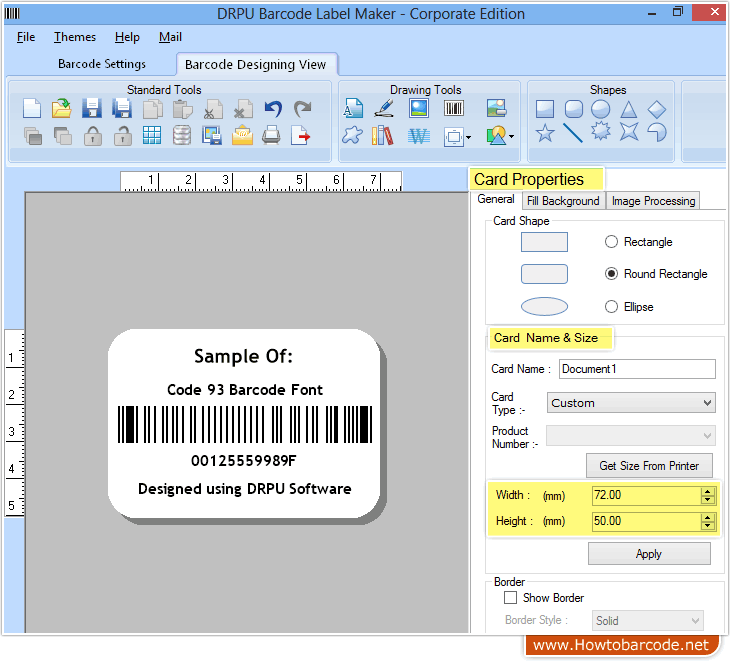Image resolution: width=730 pixels, height=662 pixels.
Task: Select the Ellipse shape tool
Action: (601, 109)
